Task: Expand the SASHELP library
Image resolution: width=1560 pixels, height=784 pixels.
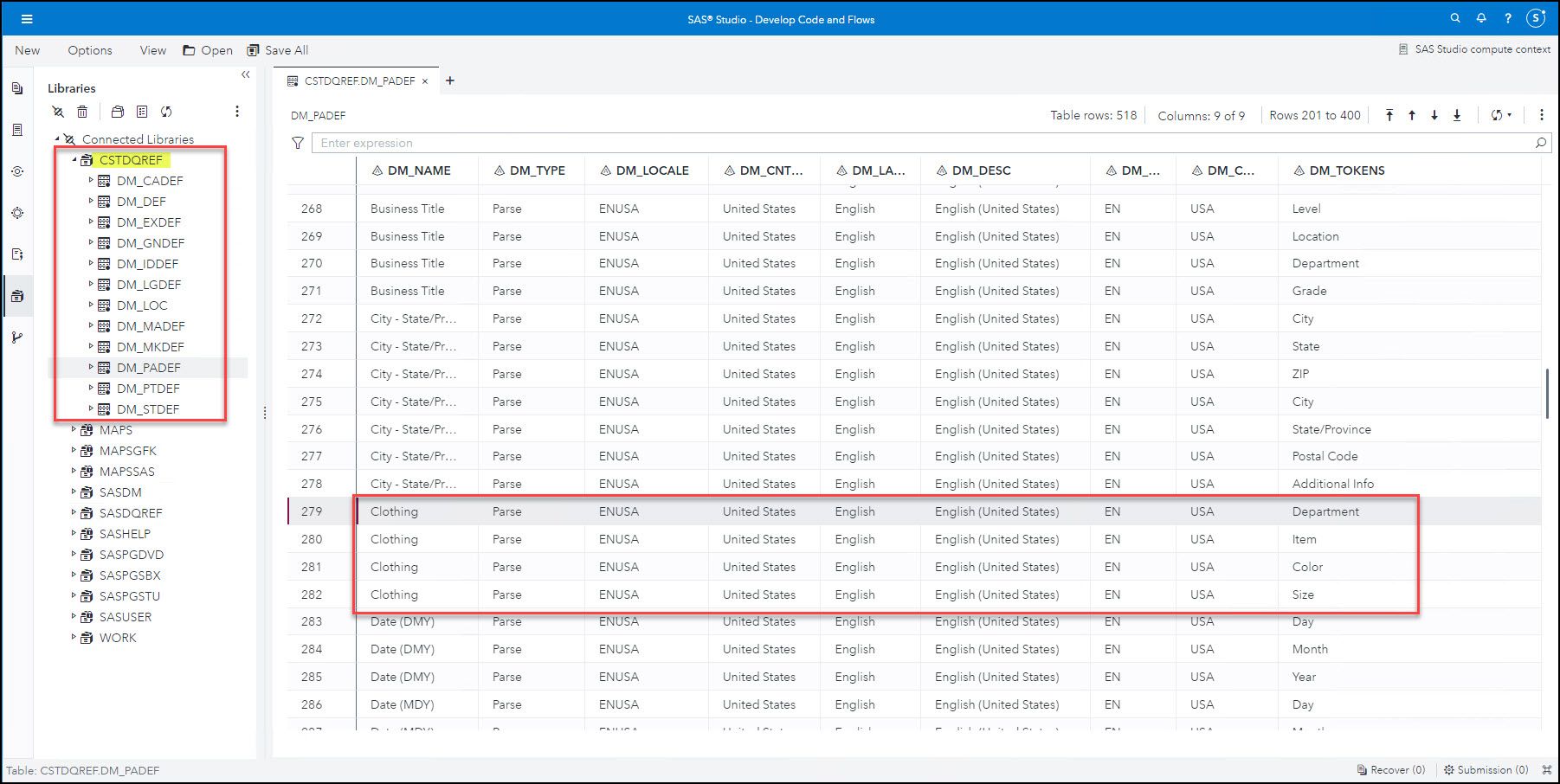Action: click(74, 534)
